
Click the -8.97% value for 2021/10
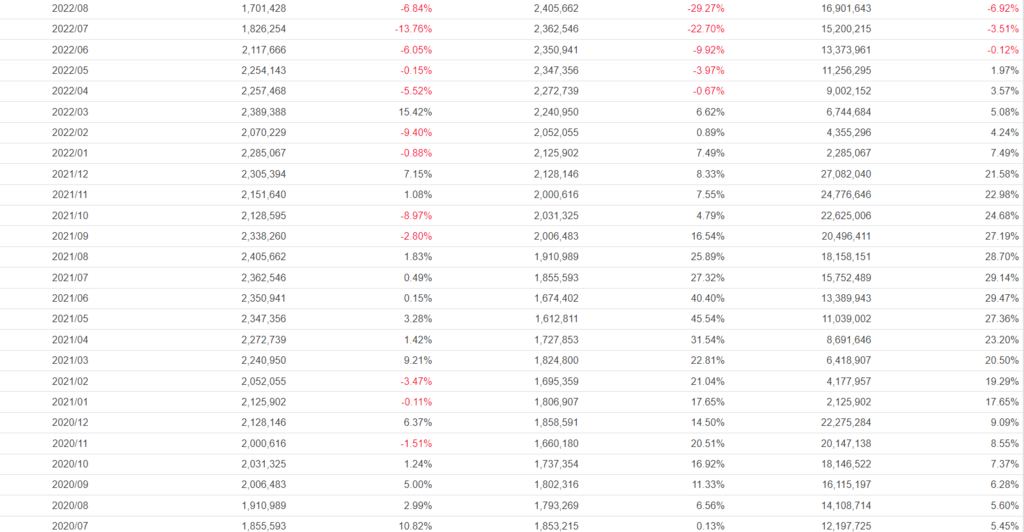[415, 215]
